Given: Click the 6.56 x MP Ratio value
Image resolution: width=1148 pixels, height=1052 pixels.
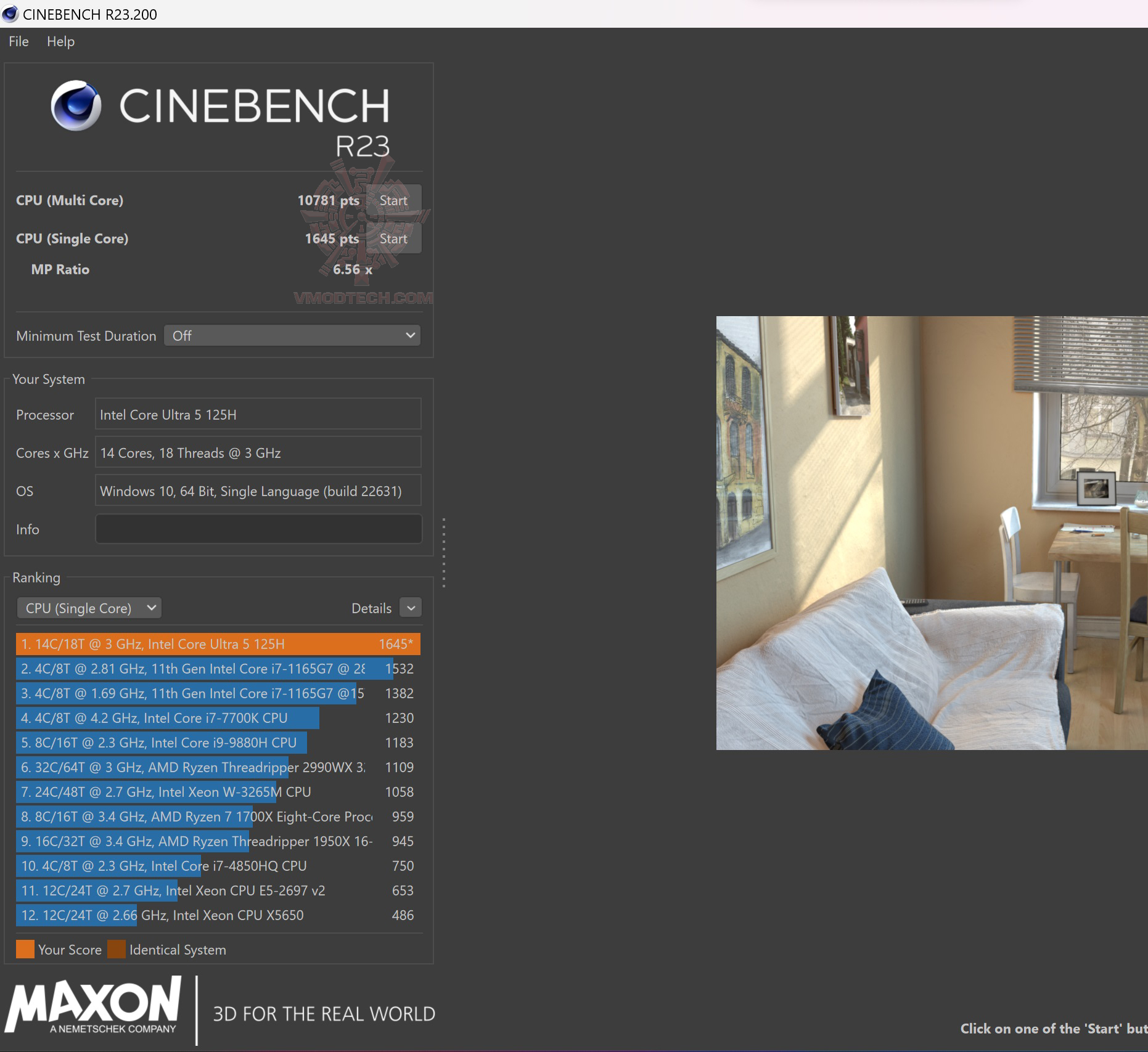Looking at the screenshot, I should click(353, 269).
